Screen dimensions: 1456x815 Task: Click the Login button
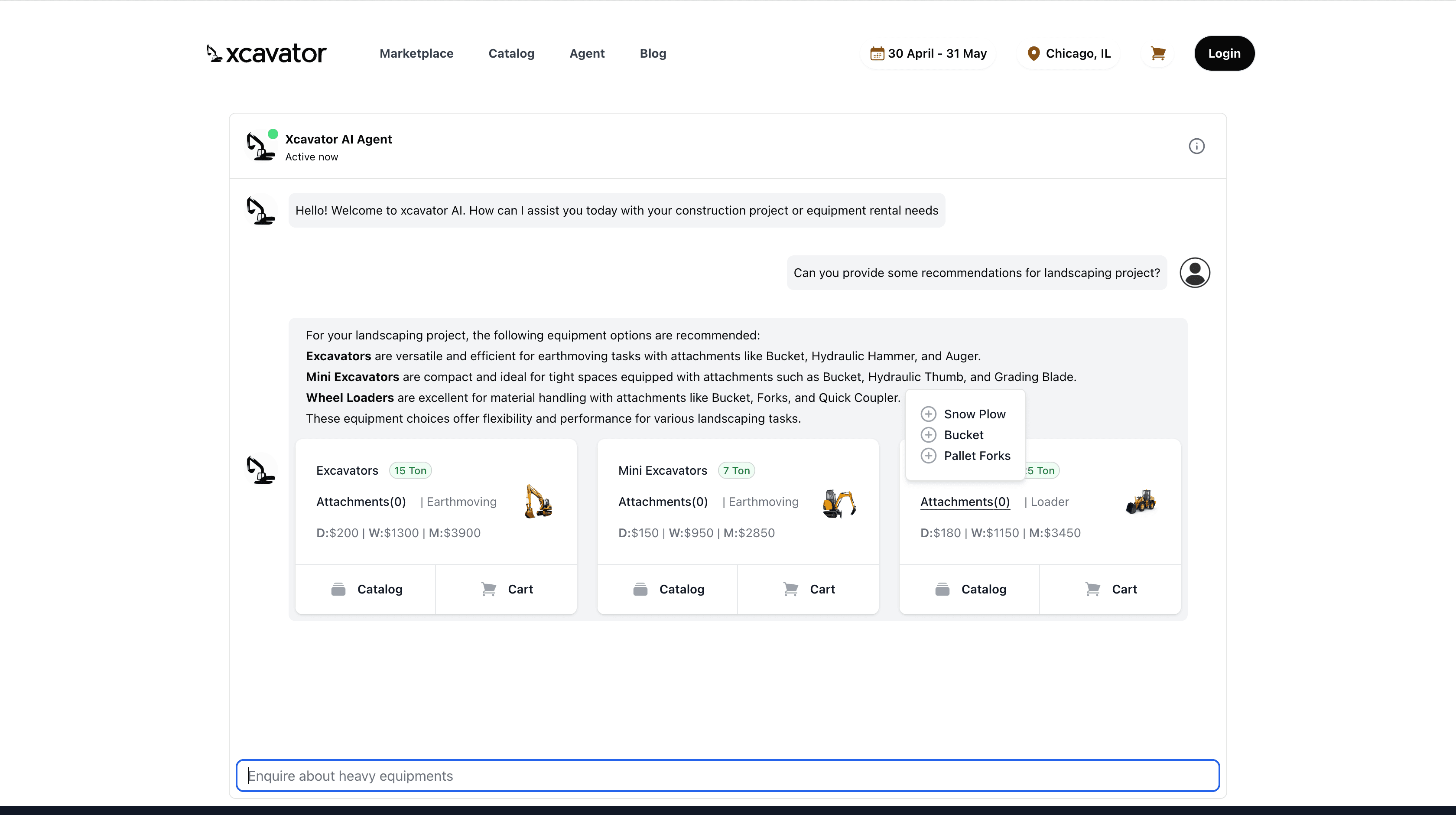(1224, 53)
